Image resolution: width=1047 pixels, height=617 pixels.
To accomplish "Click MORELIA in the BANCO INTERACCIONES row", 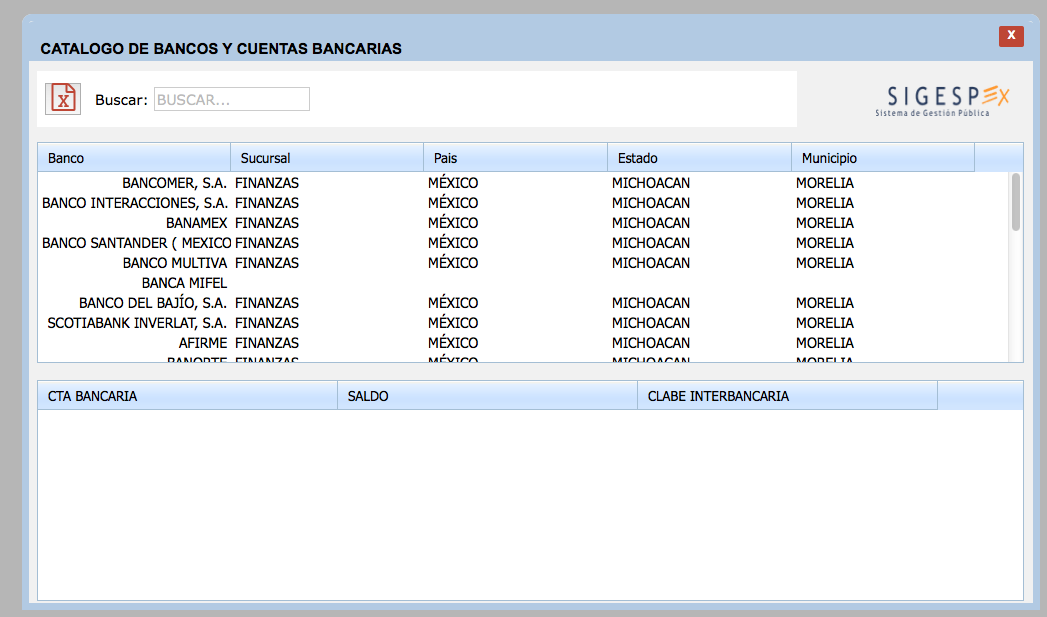I will (x=825, y=203).
